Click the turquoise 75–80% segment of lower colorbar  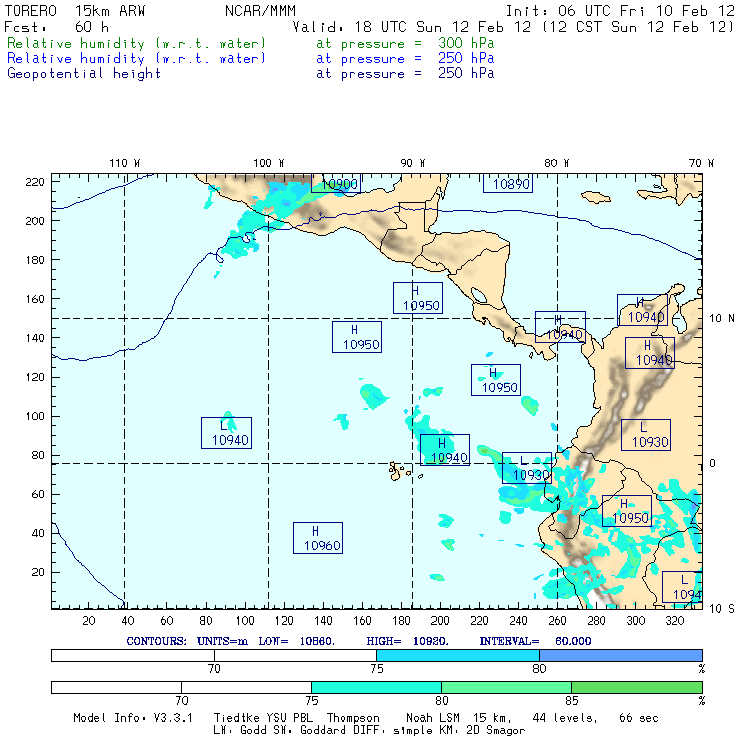pos(376,687)
